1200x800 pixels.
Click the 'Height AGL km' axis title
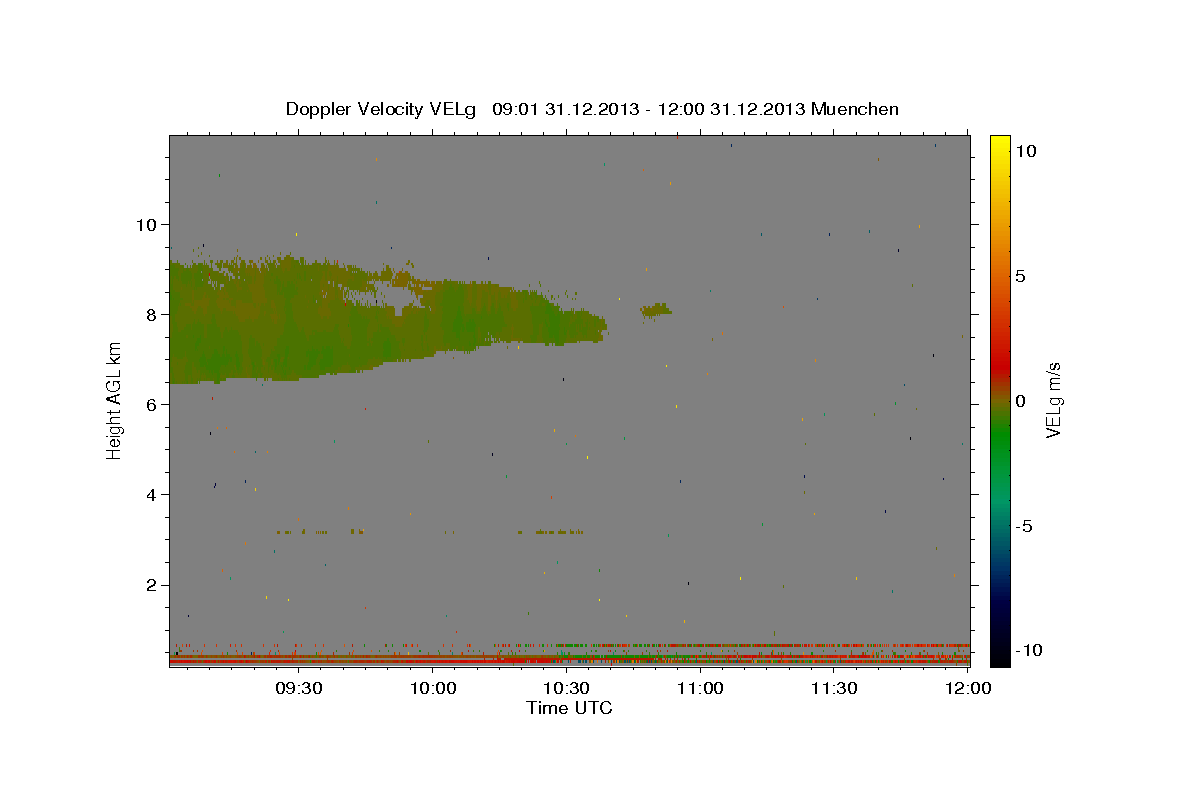click(115, 401)
